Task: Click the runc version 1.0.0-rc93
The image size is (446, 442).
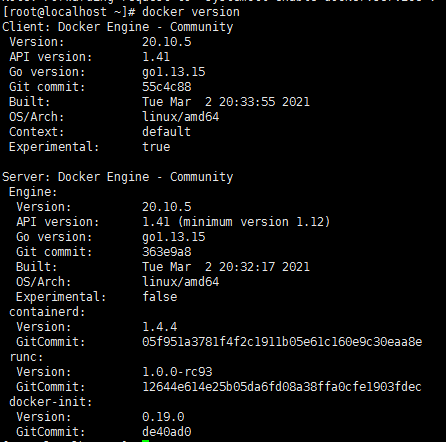Action: [x=177, y=372]
